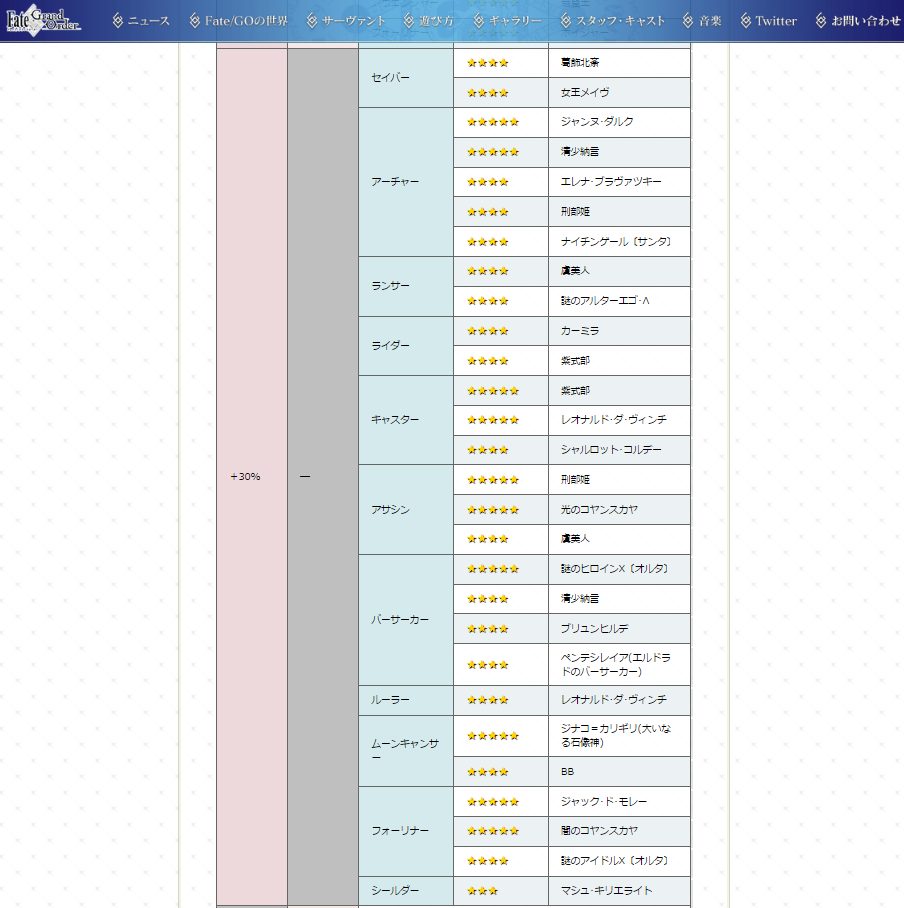This screenshot has height=908, width=904.
Task: Click the five-star rating for ジャンヌ・ダルク
Action: [493, 122]
